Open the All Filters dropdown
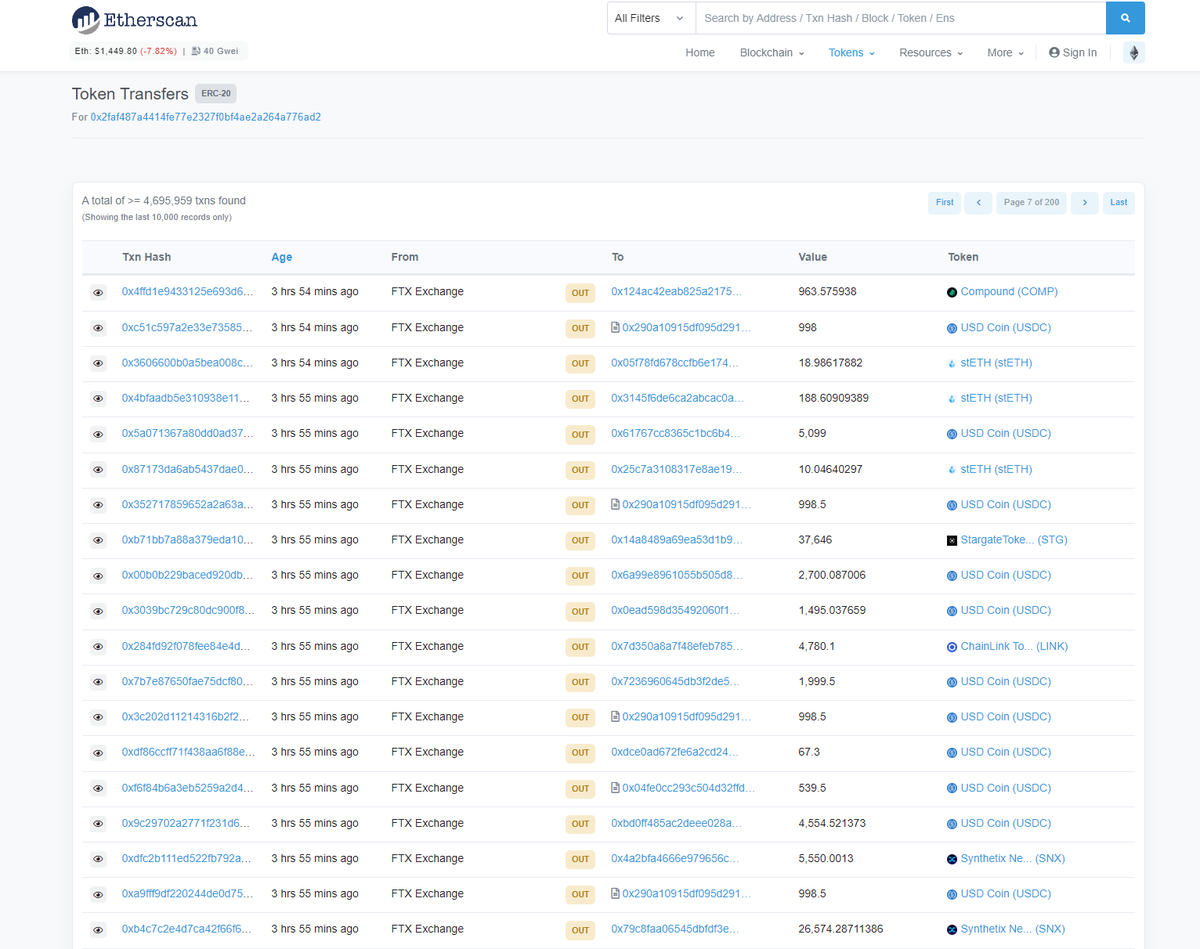This screenshot has height=949, width=1200. click(x=651, y=18)
